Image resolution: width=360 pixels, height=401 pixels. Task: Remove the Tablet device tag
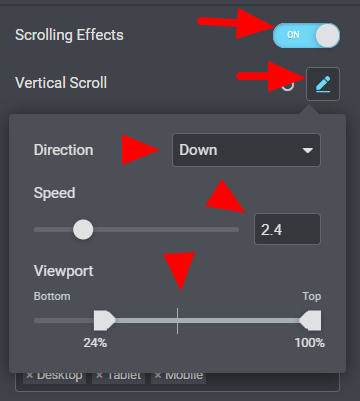pyautogui.click(x=99, y=376)
